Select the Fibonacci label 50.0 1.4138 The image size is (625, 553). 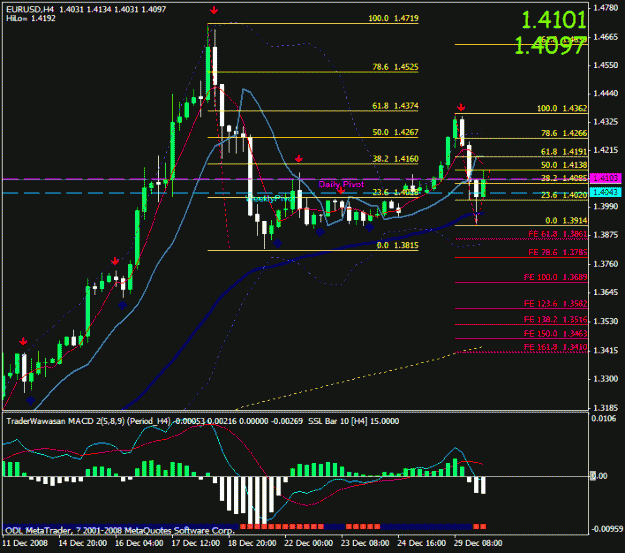click(564, 165)
